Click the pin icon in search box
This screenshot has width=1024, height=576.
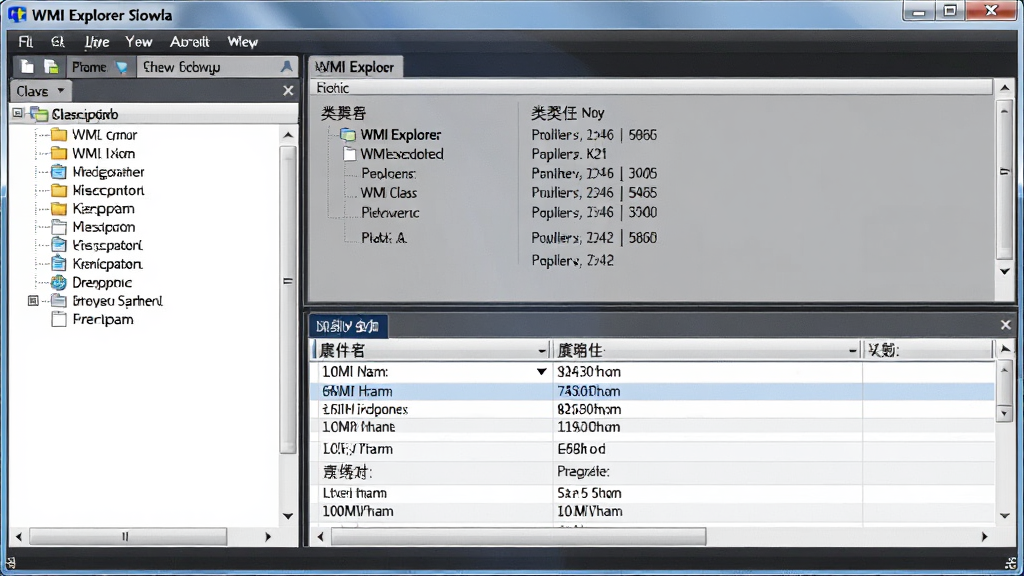(286, 67)
